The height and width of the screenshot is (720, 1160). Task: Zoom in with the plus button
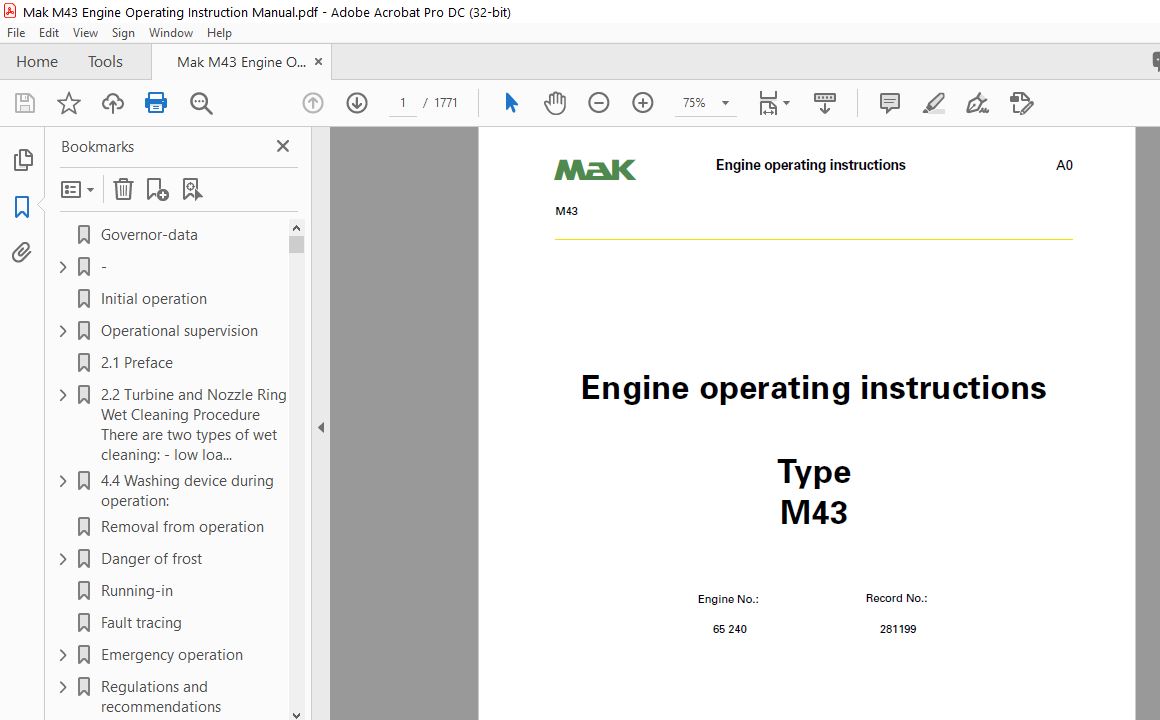pyautogui.click(x=643, y=103)
